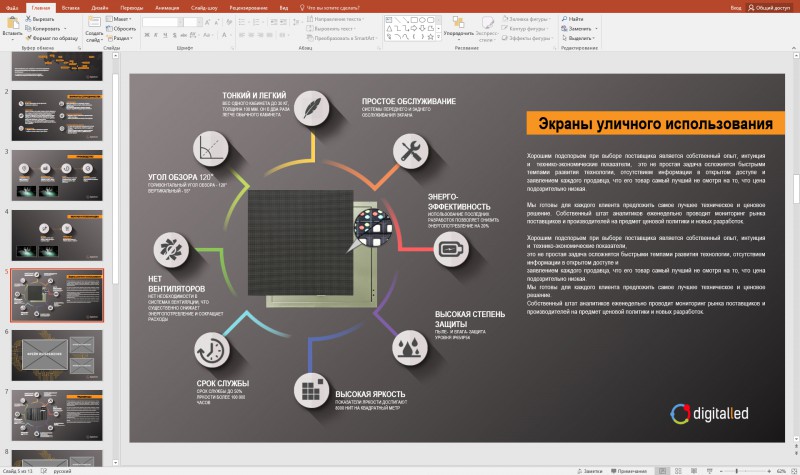Increase font size with larger A
The height and width of the screenshot is (475, 800).
208,22
